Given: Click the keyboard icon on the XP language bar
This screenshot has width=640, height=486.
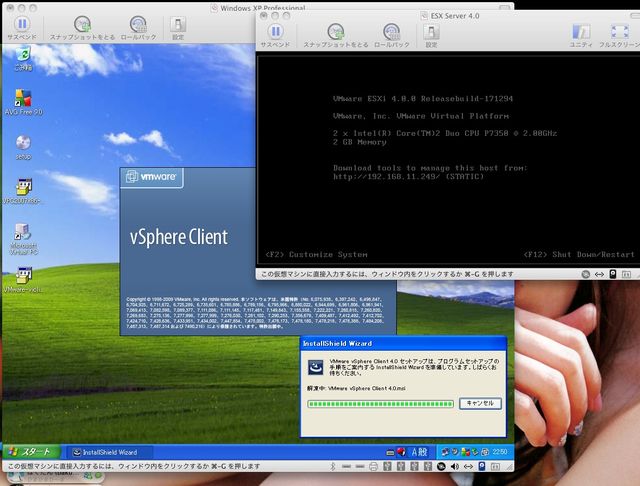Looking at the screenshot, I should pyautogui.click(x=390, y=452).
